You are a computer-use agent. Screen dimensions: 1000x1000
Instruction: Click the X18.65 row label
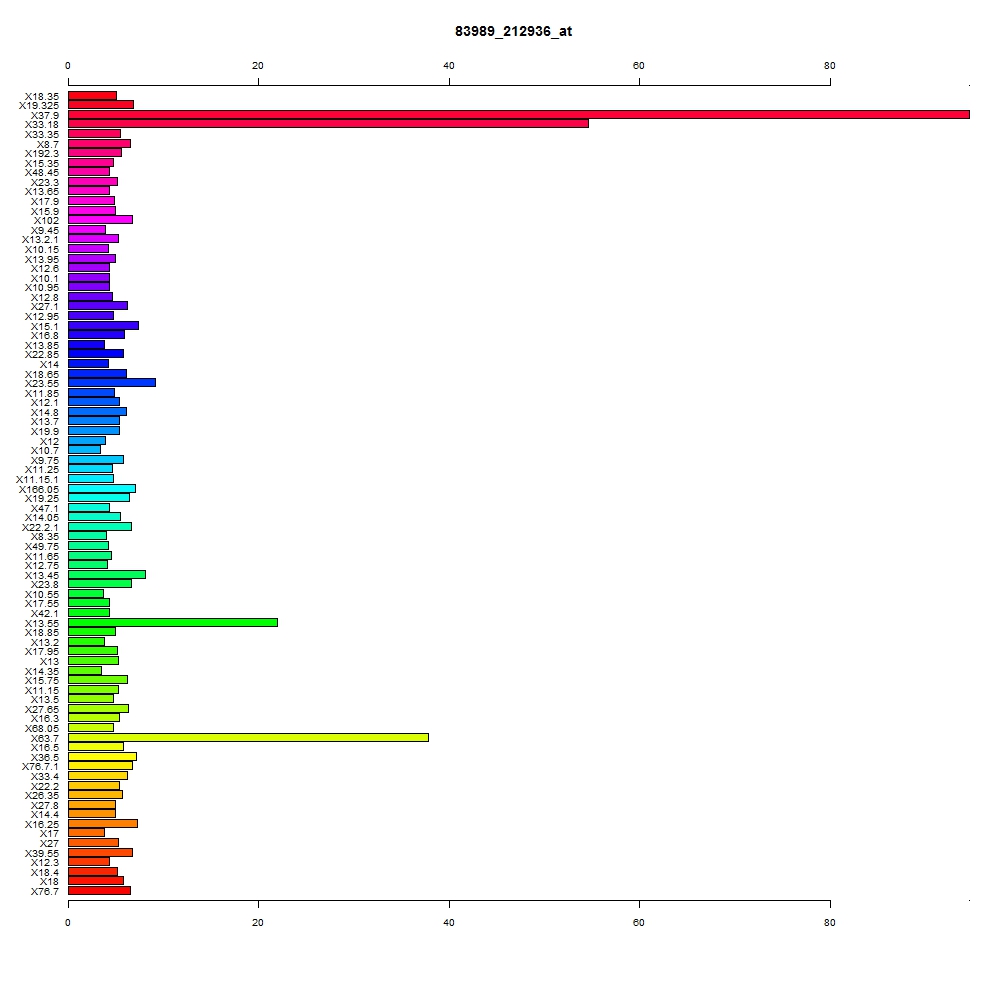(41, 374)
